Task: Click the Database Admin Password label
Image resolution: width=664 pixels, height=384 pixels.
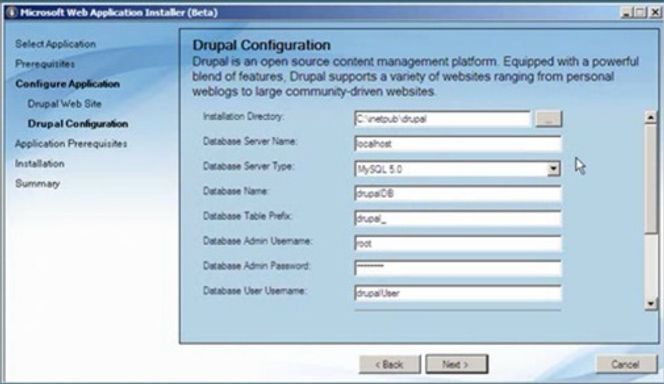Action: pyautogui.click(x=257, y=266)
